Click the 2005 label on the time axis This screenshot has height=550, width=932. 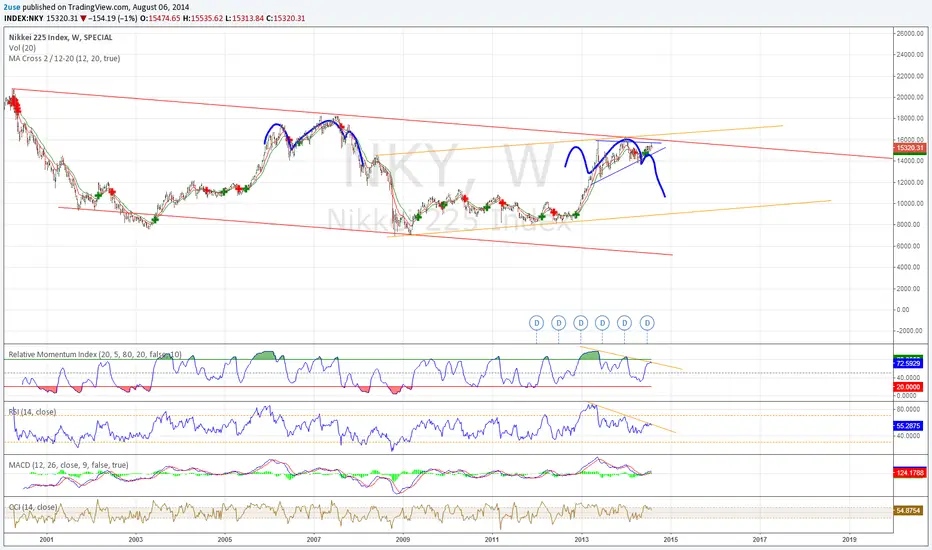[x=225, y=539]
